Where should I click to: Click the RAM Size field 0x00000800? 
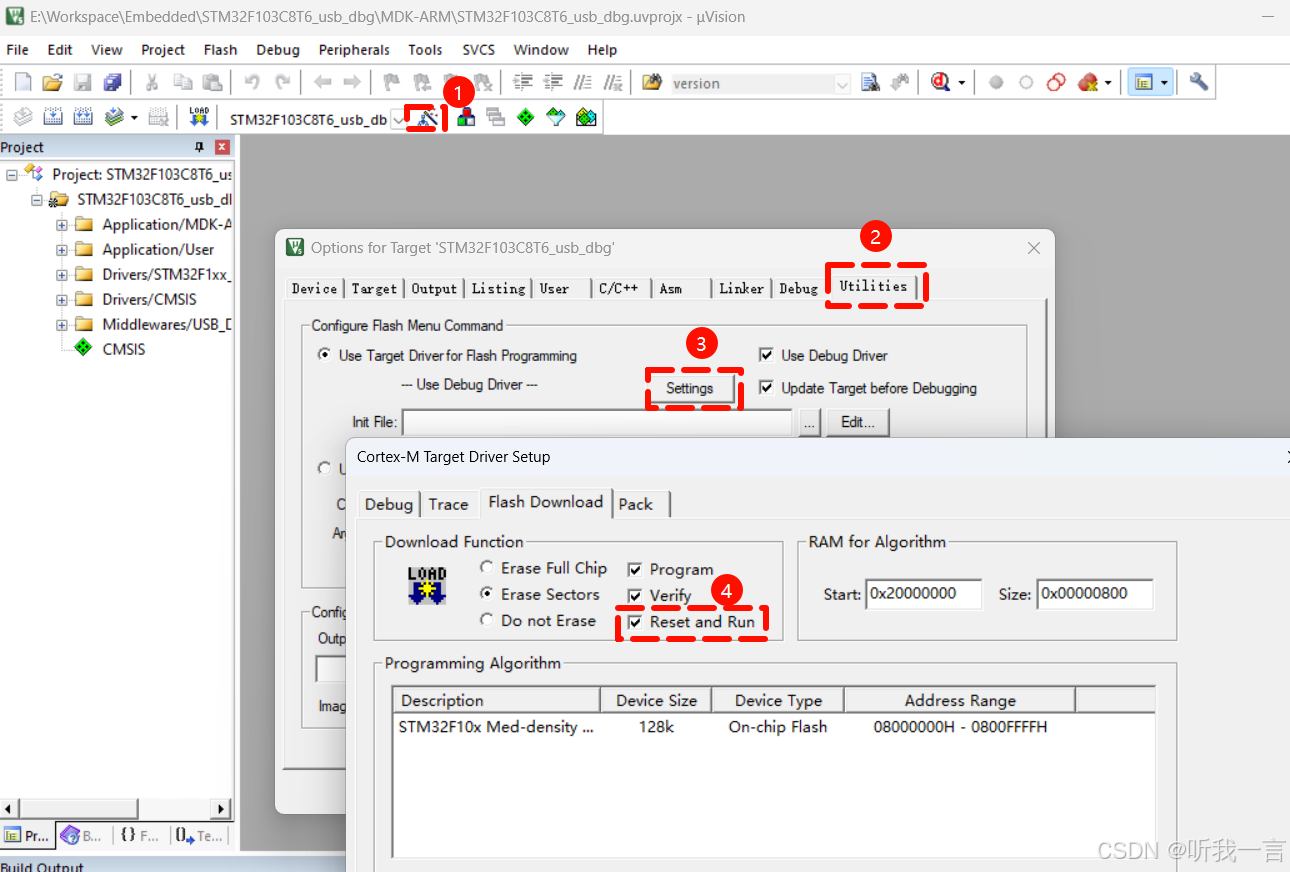1095,594
